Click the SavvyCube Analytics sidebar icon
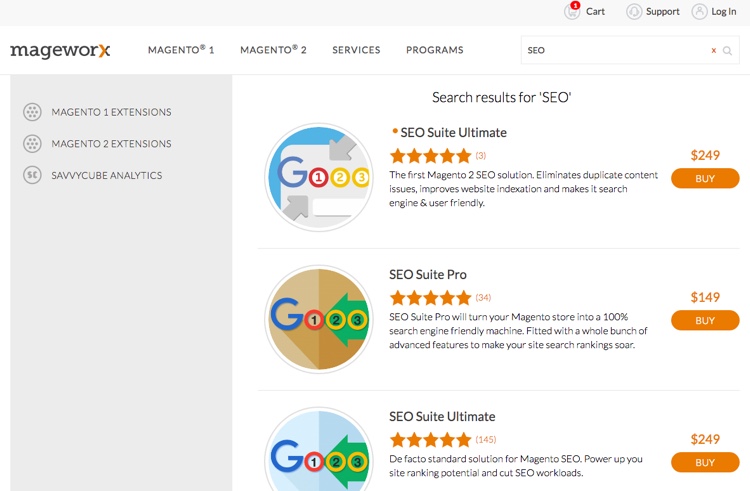Viewport: 750px width, 491px height. [32, 176]
